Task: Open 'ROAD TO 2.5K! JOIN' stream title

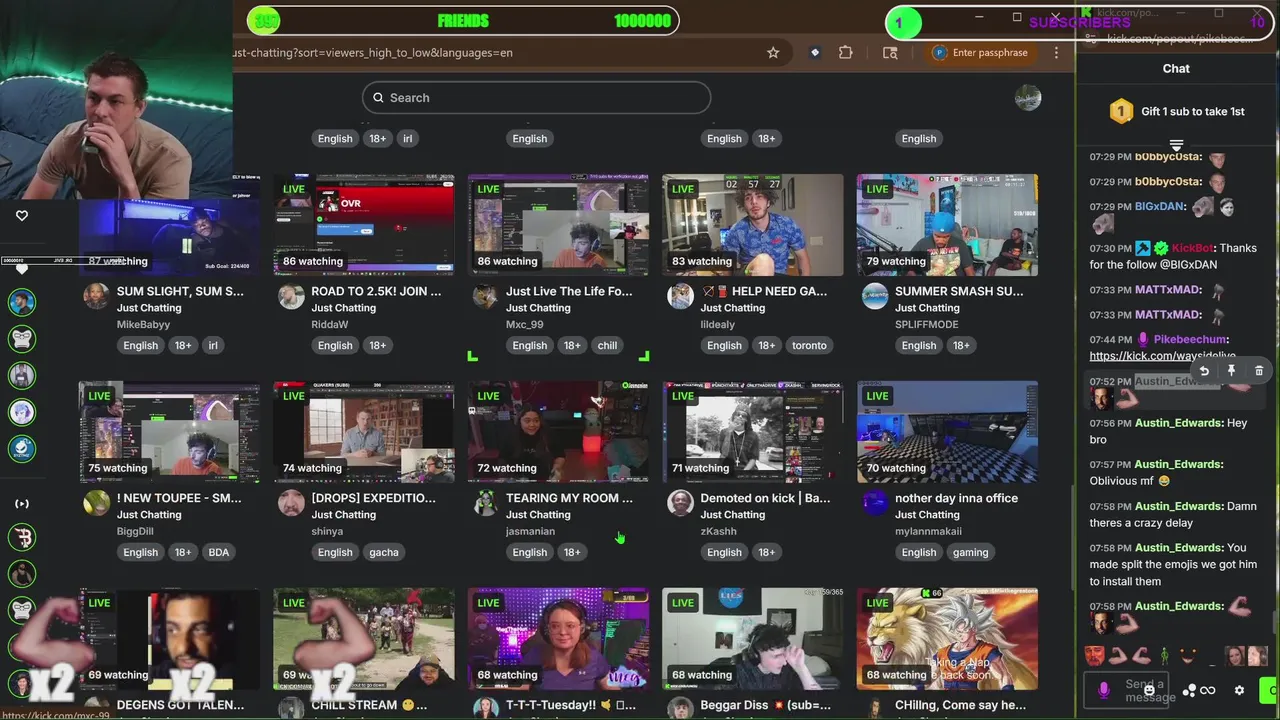Action: (376, 291)
